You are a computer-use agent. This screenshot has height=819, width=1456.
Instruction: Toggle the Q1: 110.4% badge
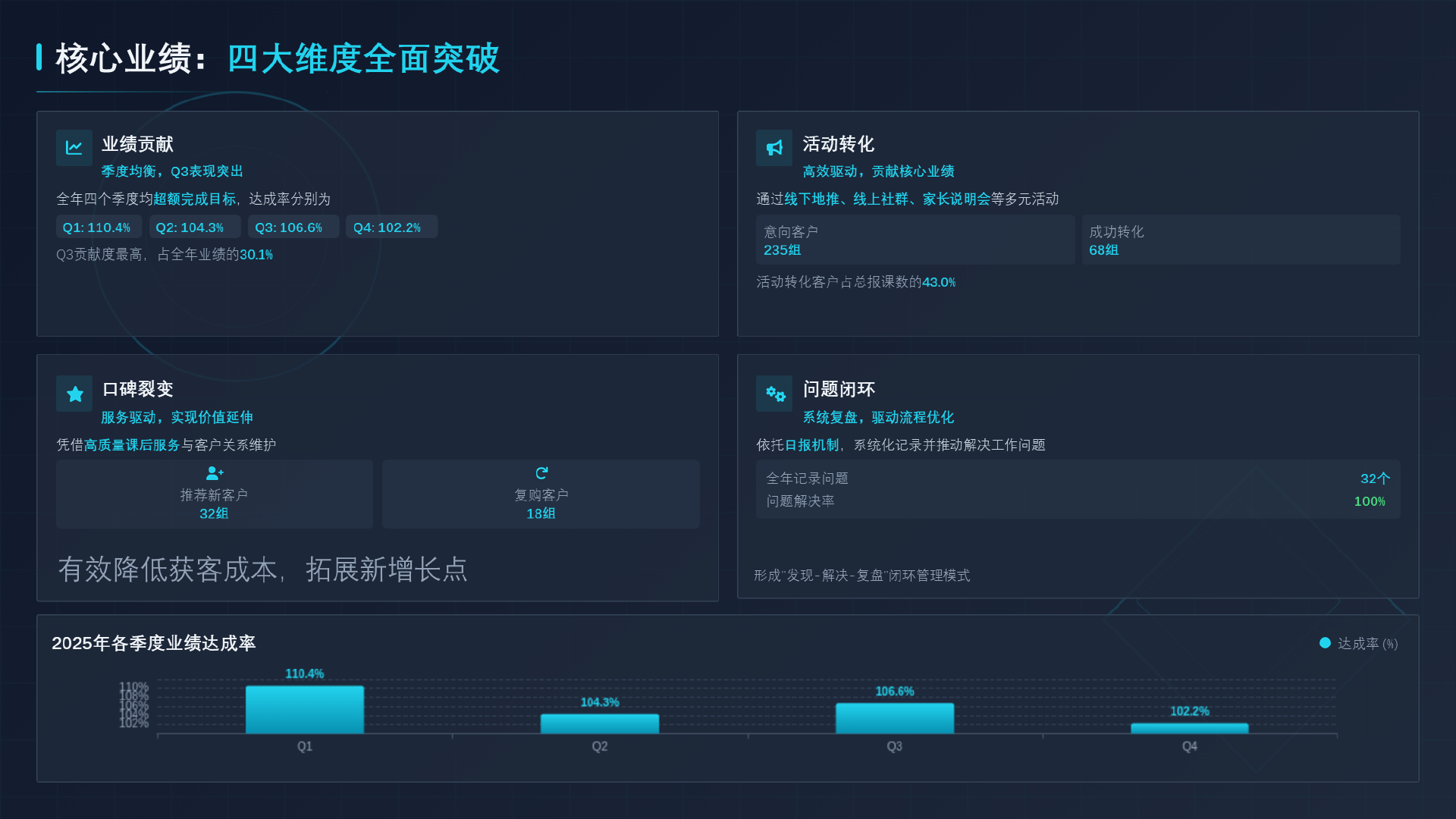coord(99,226)
